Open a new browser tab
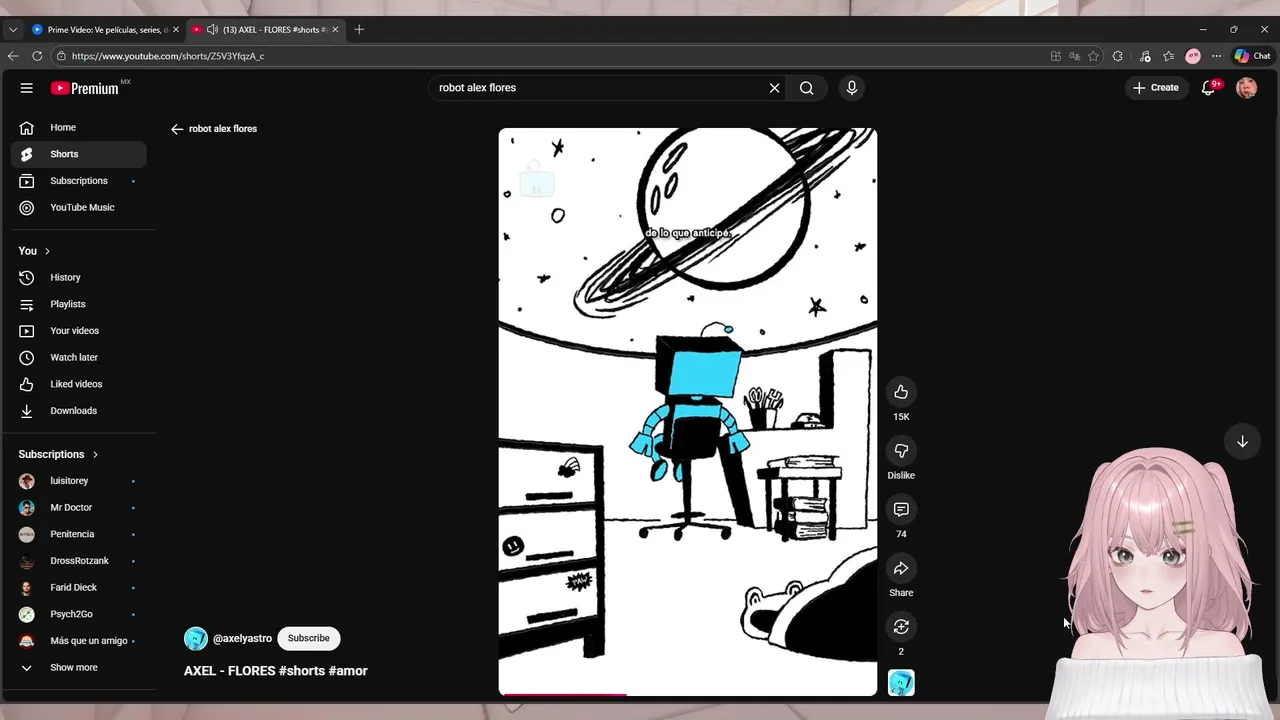 pyautogui.click(x=359, y=30)
